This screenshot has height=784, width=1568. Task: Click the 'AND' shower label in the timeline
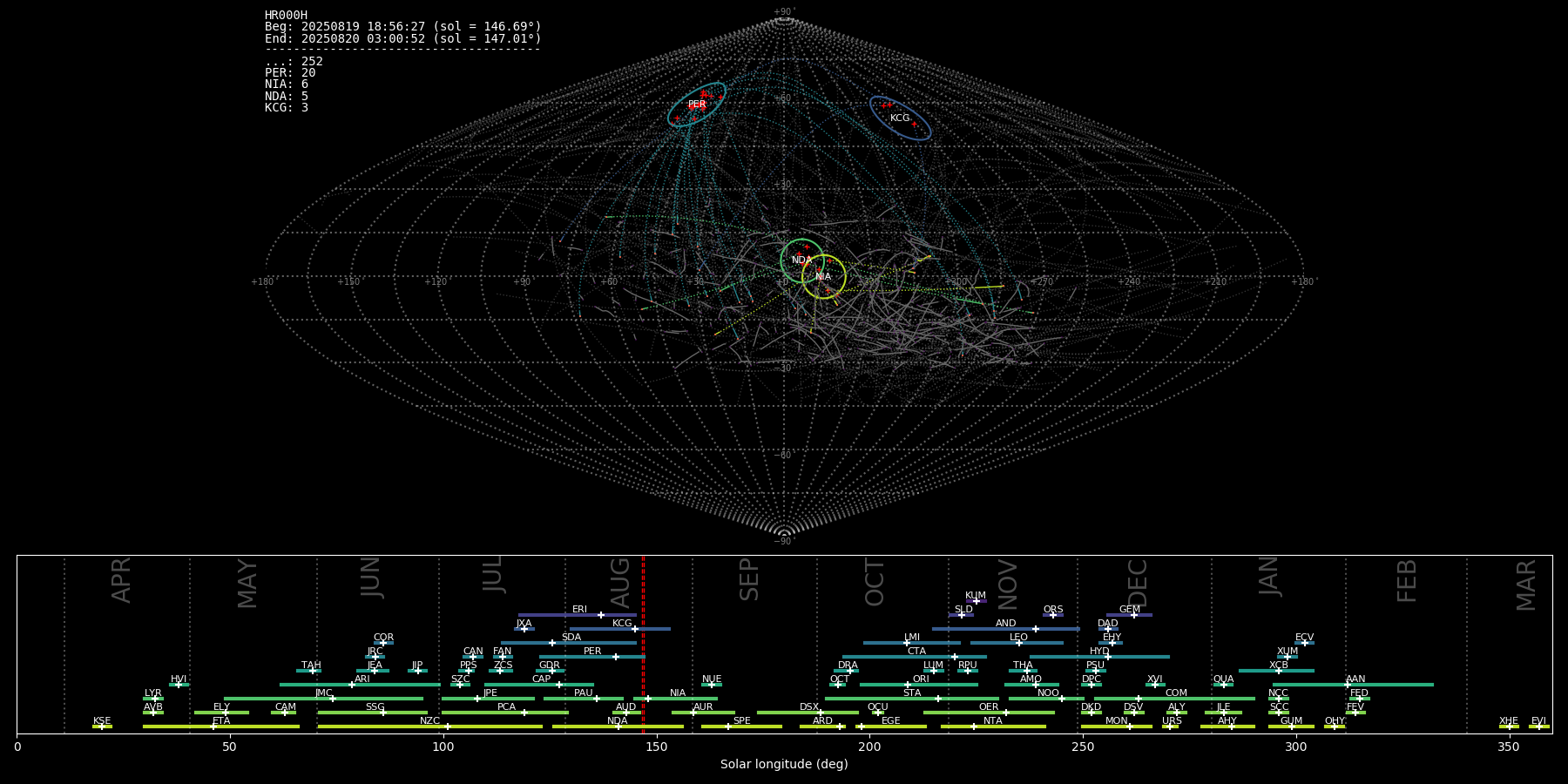(x=1006, y=624)
